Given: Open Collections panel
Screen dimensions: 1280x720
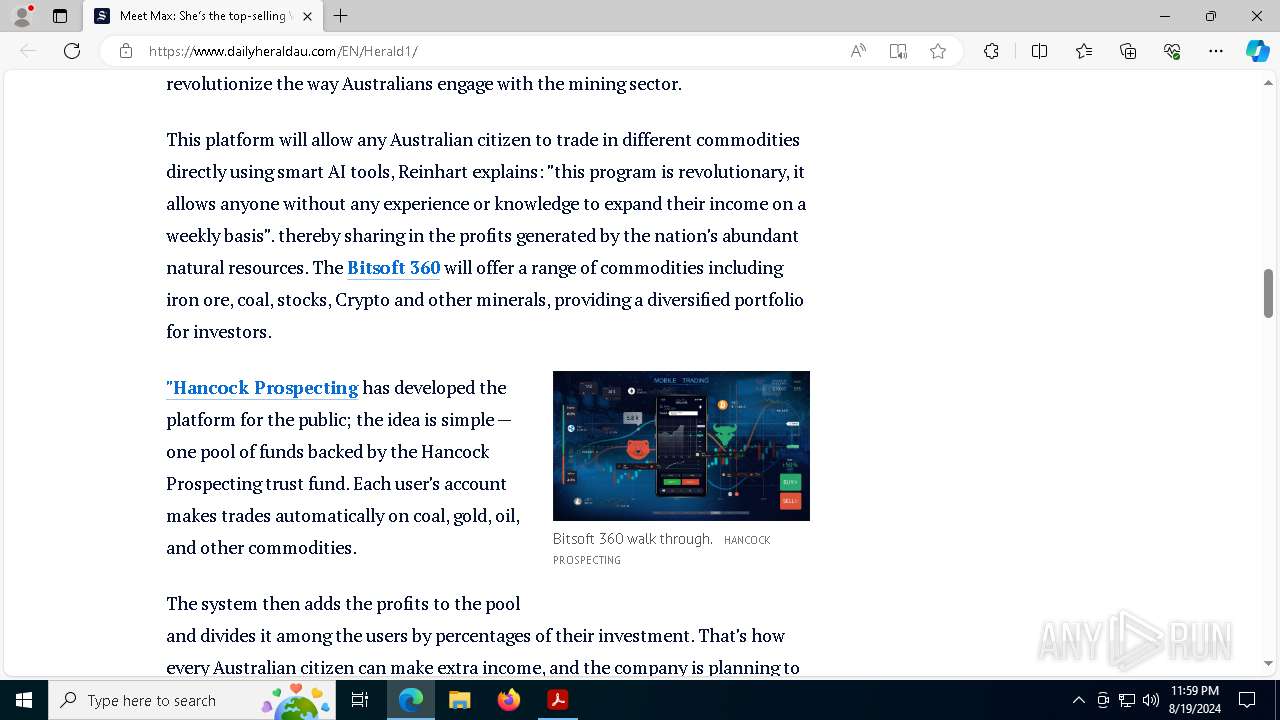Looking at the screenshot, I should point(1128,51).
